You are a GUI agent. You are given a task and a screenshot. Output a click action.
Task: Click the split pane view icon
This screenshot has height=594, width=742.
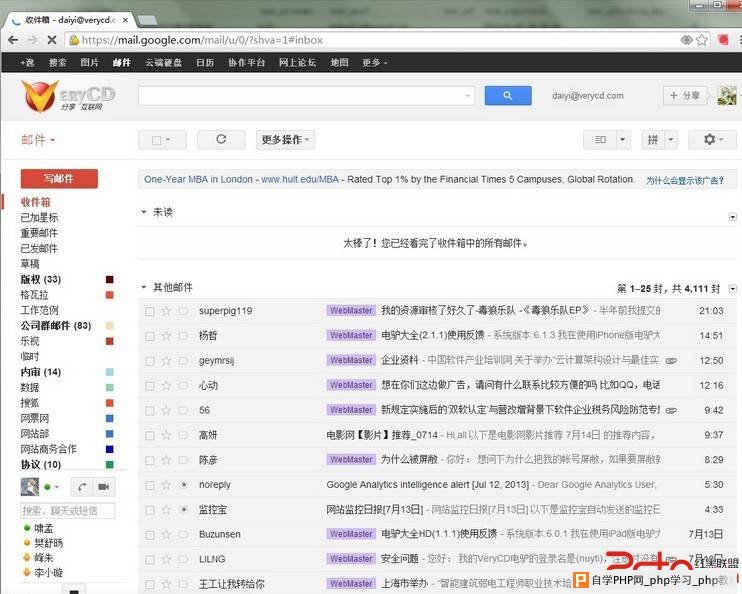coord(600,139)
